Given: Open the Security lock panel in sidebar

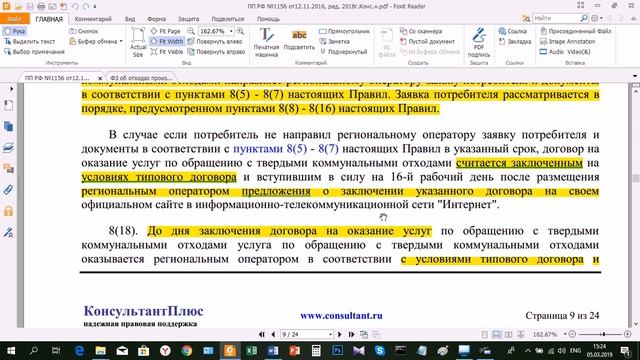Looking at the screenshot, I should coord(8,211).
